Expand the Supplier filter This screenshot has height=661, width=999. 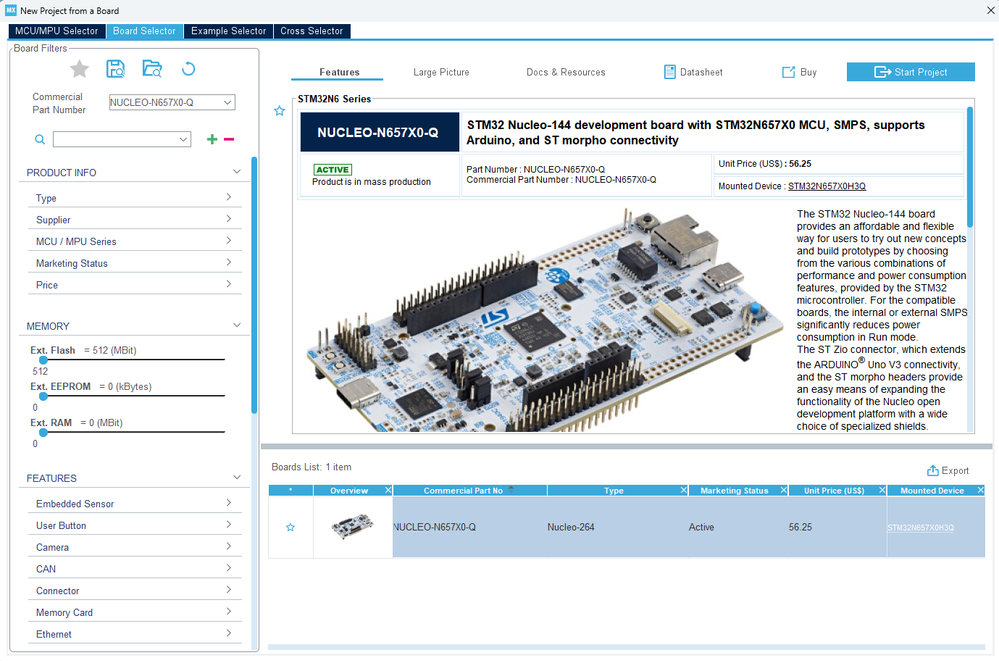(229, 219)
